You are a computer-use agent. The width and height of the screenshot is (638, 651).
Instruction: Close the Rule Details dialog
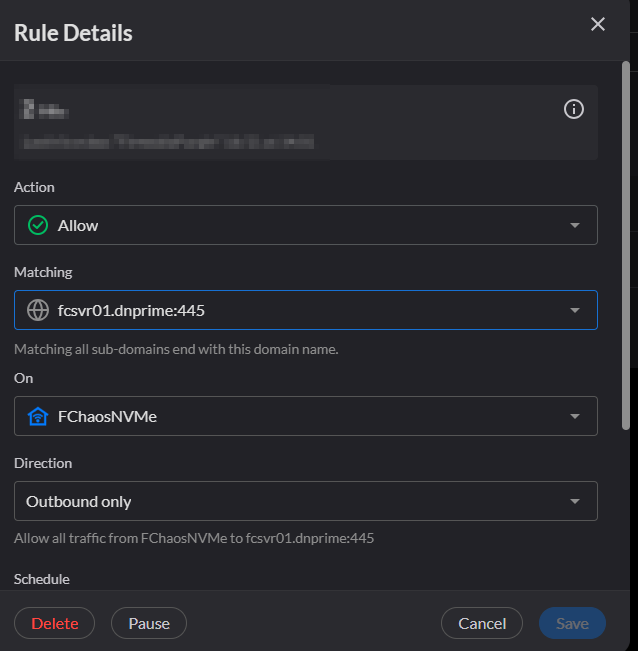coord(598,24)
